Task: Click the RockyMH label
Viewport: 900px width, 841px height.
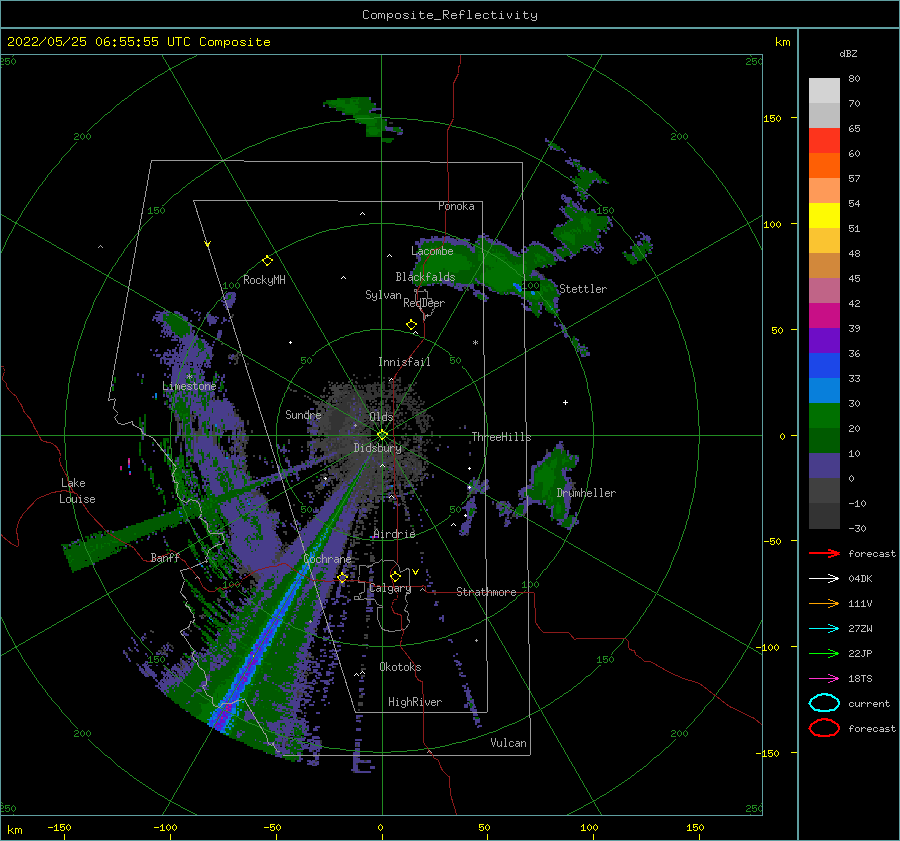Action: tap(264, 280)
